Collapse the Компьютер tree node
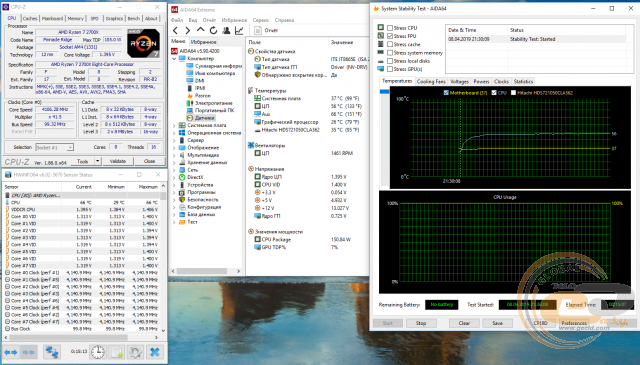 (x=174, y=58)
